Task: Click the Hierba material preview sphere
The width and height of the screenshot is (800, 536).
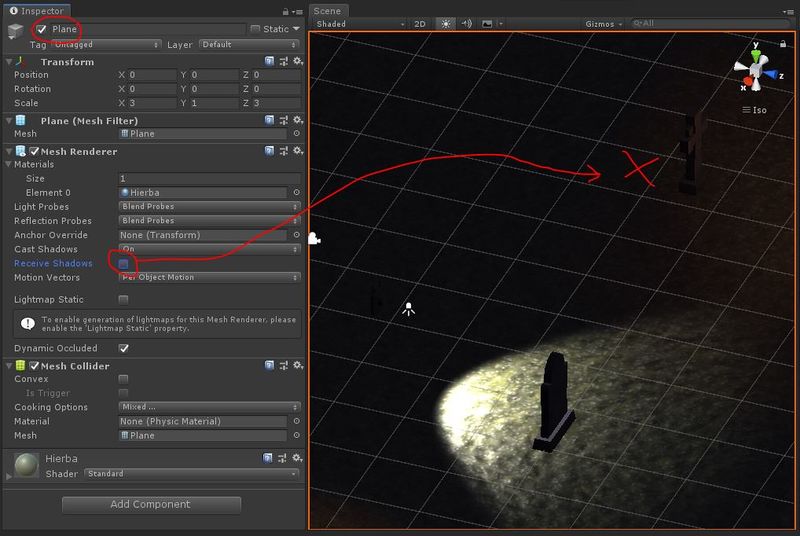Action: coord(26,466)
